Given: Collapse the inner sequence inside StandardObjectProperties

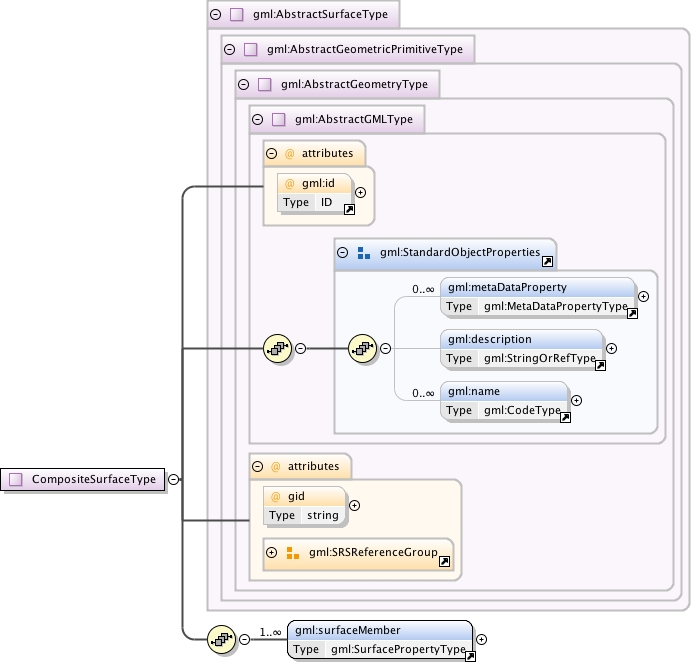Looking at the screenshot, I should (386, 349).
